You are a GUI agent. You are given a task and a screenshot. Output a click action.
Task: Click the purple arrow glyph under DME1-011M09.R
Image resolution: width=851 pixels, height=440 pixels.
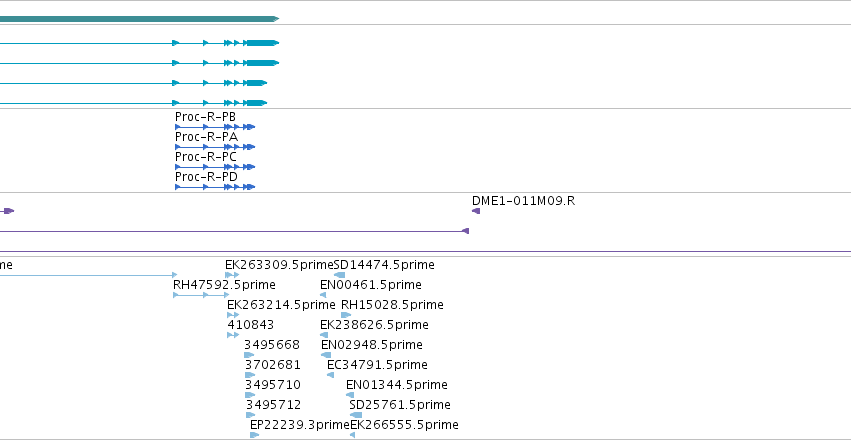[x=475, y=211]
